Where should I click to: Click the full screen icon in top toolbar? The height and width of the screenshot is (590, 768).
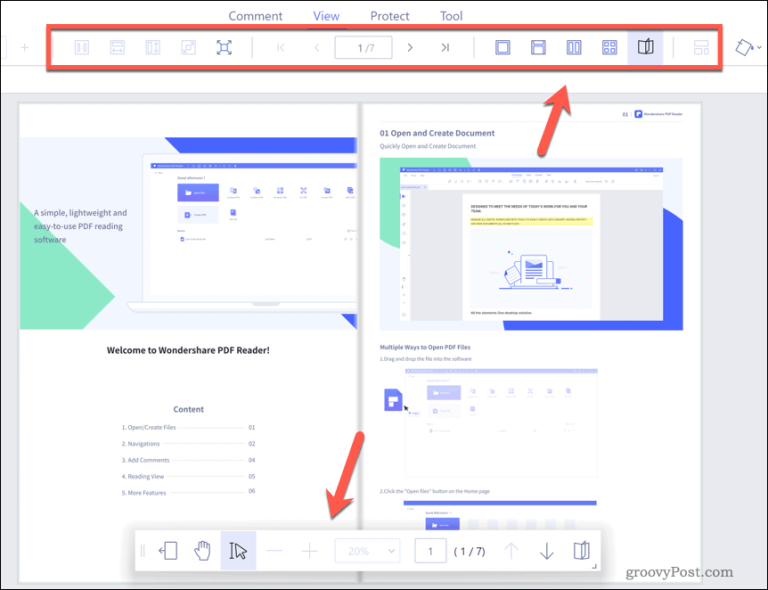coord(224,47)
